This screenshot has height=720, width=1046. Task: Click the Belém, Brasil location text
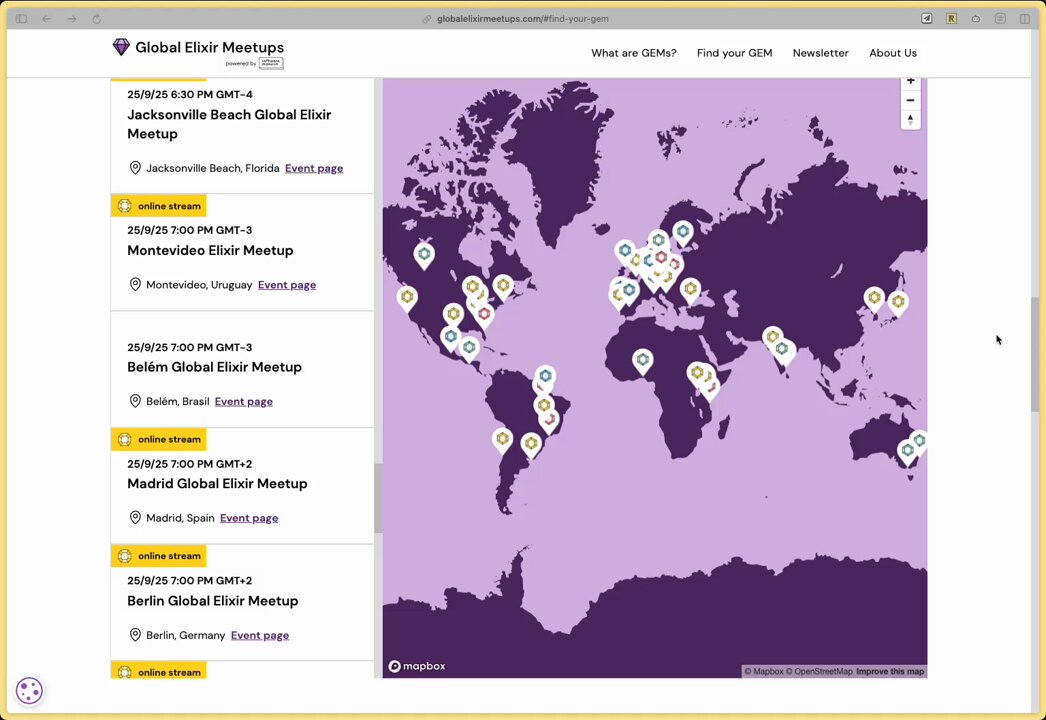(177, 402)
